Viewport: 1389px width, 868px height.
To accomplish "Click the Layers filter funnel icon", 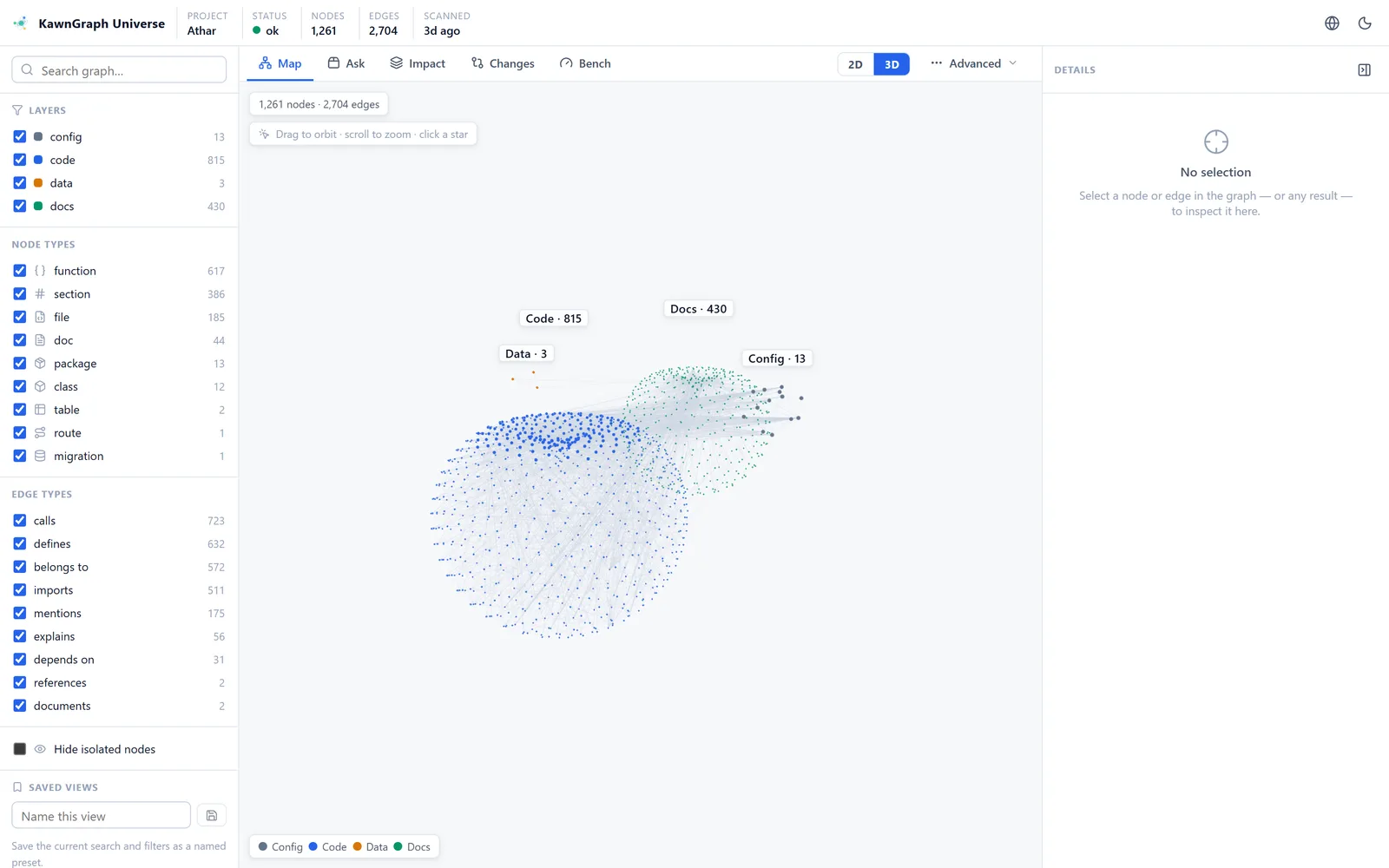I will point(17,110).
